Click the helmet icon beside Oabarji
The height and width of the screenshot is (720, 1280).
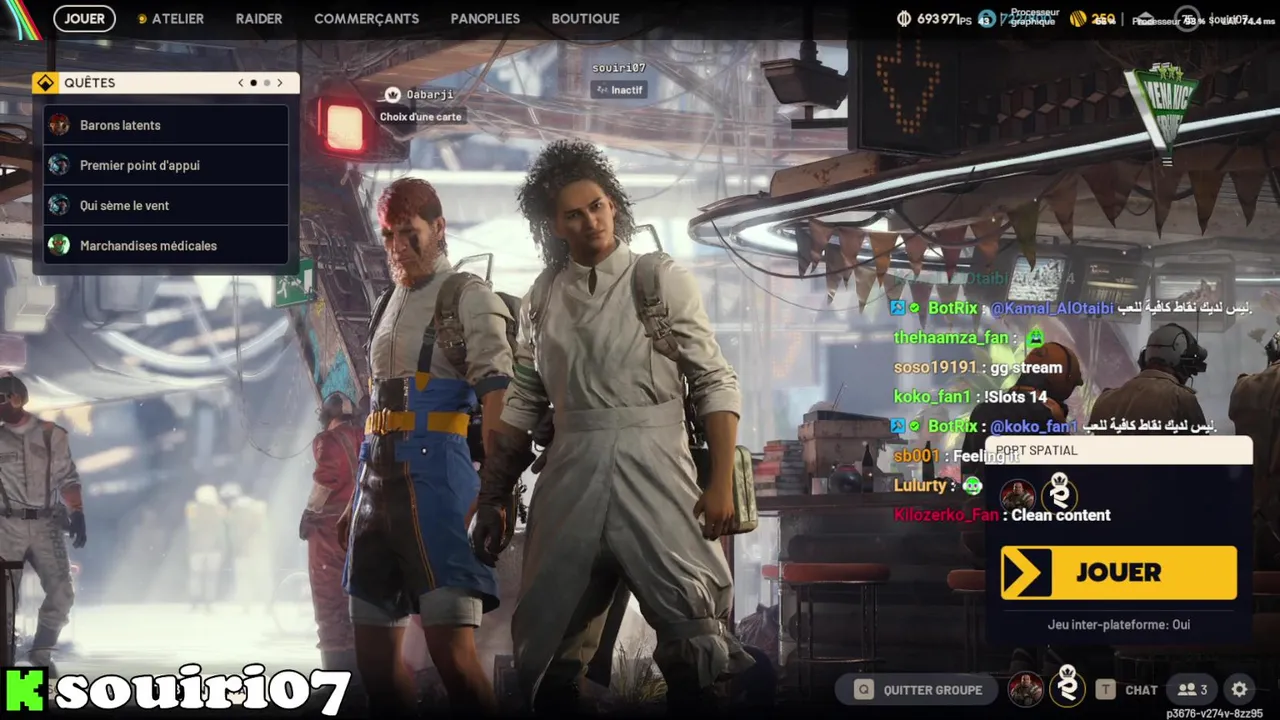[x=393, y=95]
